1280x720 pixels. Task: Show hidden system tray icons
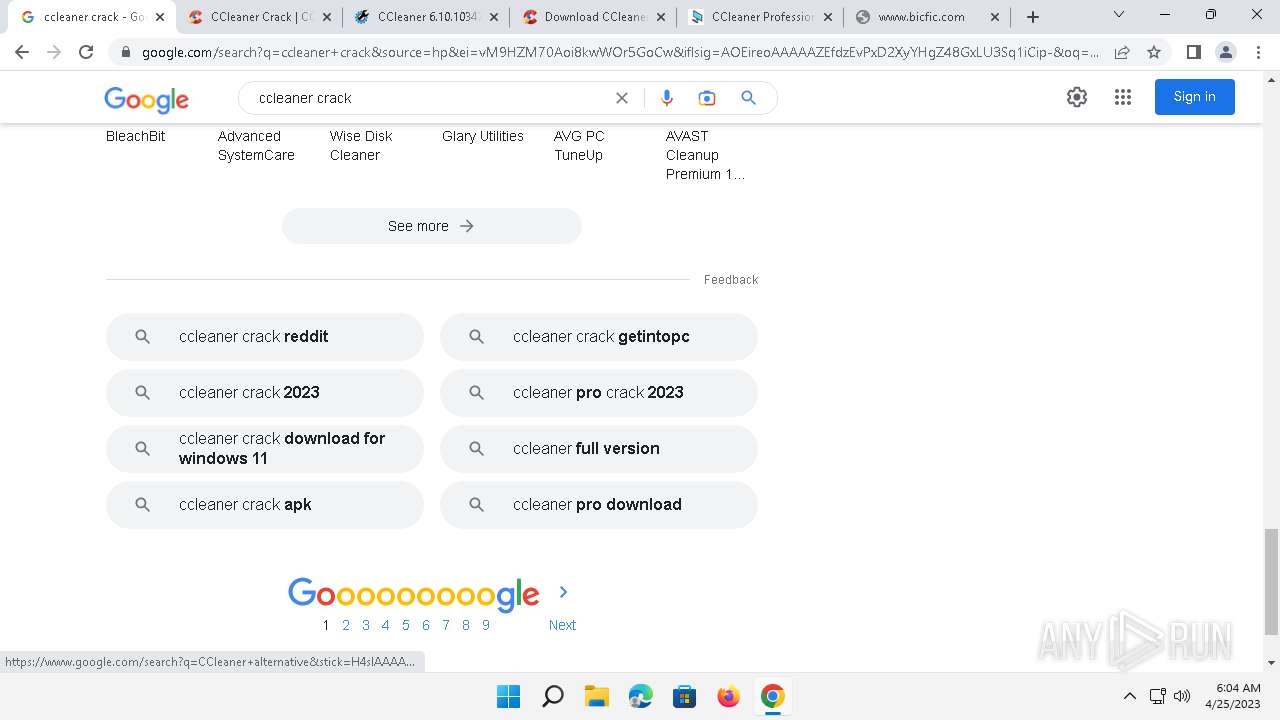(x=1130, y=696)
